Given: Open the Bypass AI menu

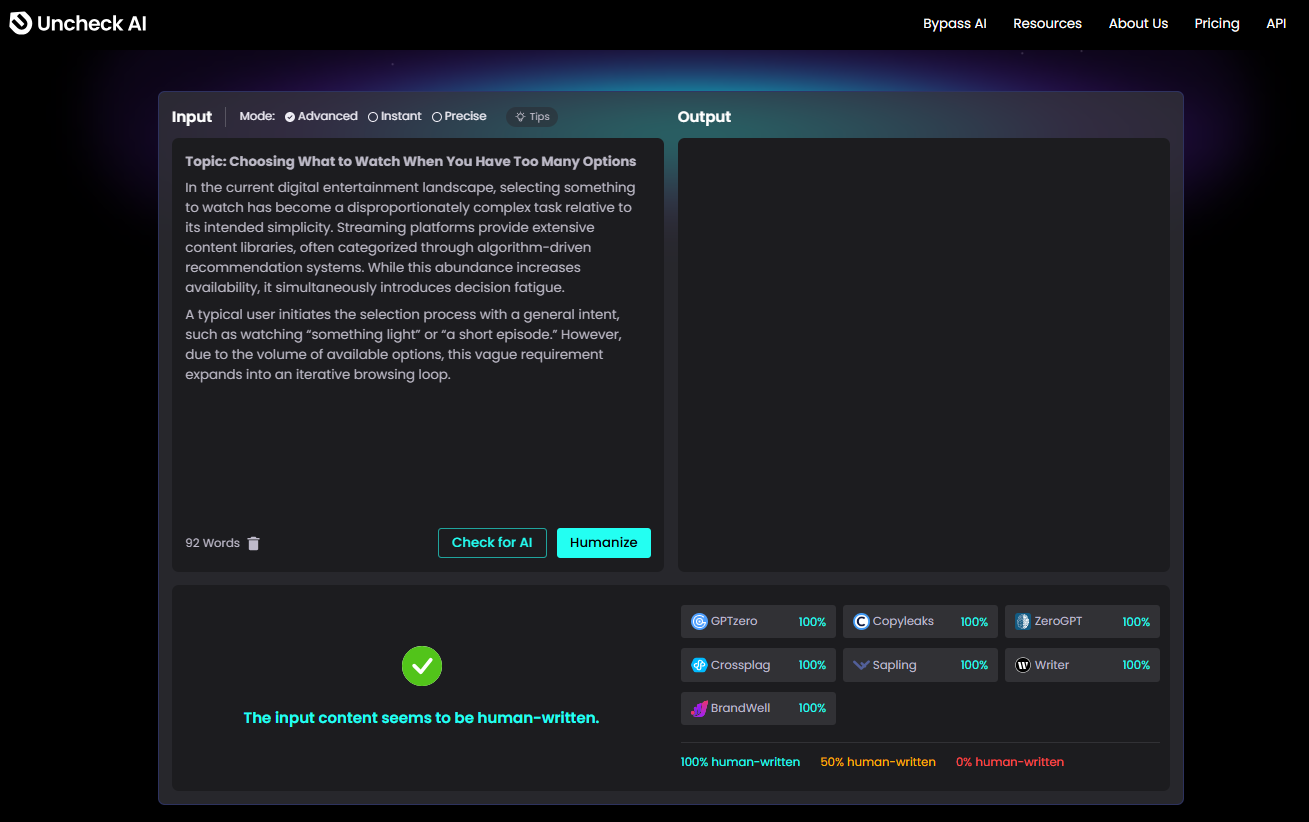Looking at the screenshot, I should [955, 24].
